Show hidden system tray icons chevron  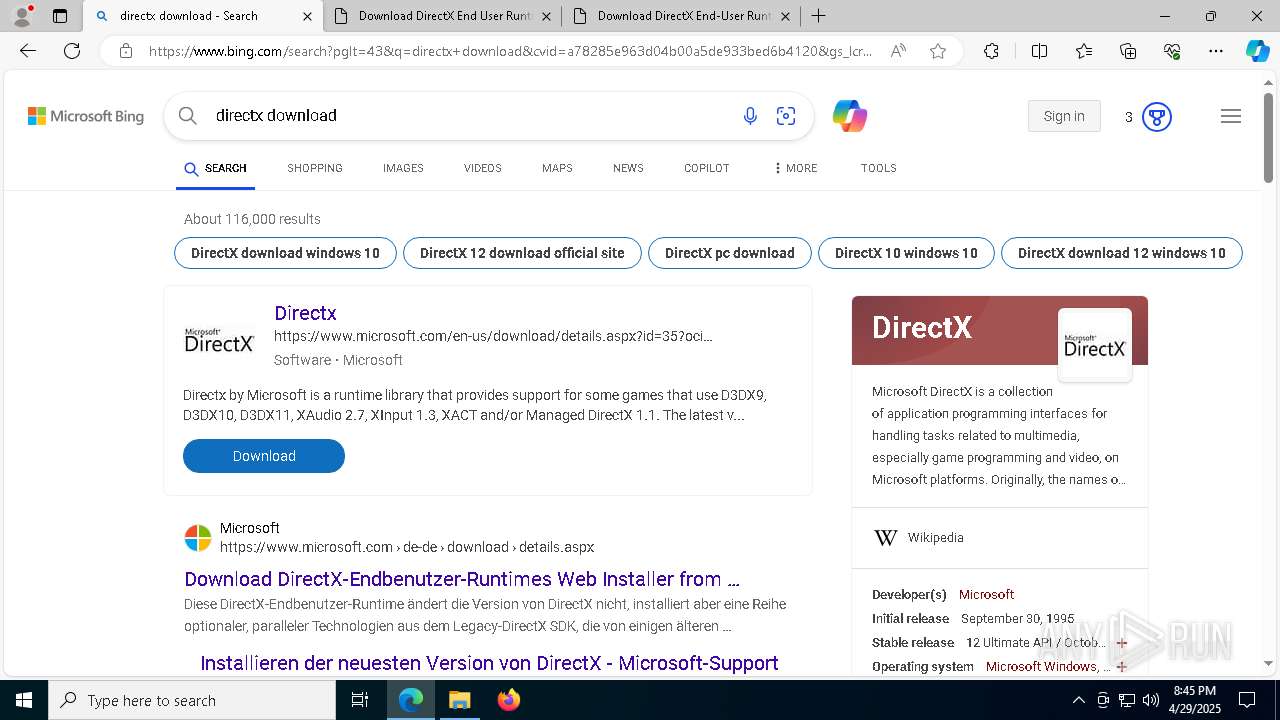click(x=1078, y=700)
